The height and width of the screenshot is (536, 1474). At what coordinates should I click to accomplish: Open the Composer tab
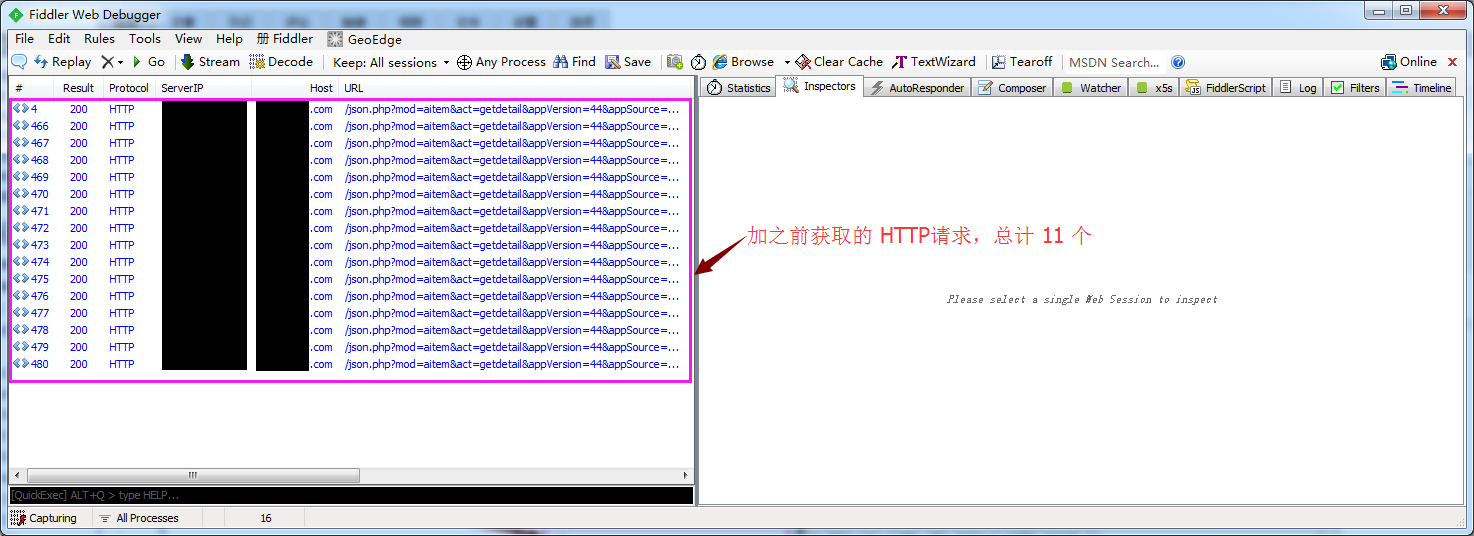pos(1012,88)
